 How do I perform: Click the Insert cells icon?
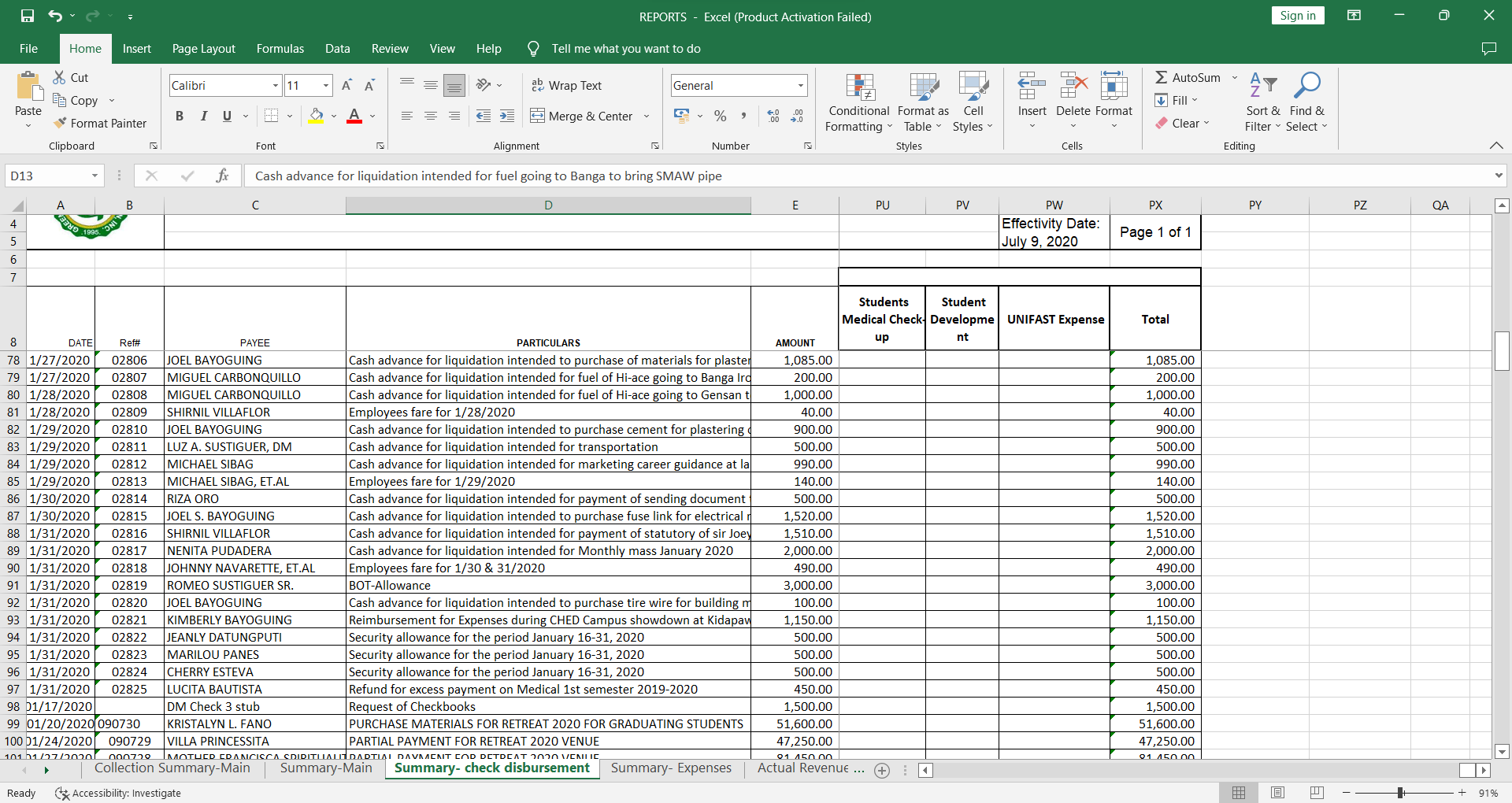pos(1032,86)
